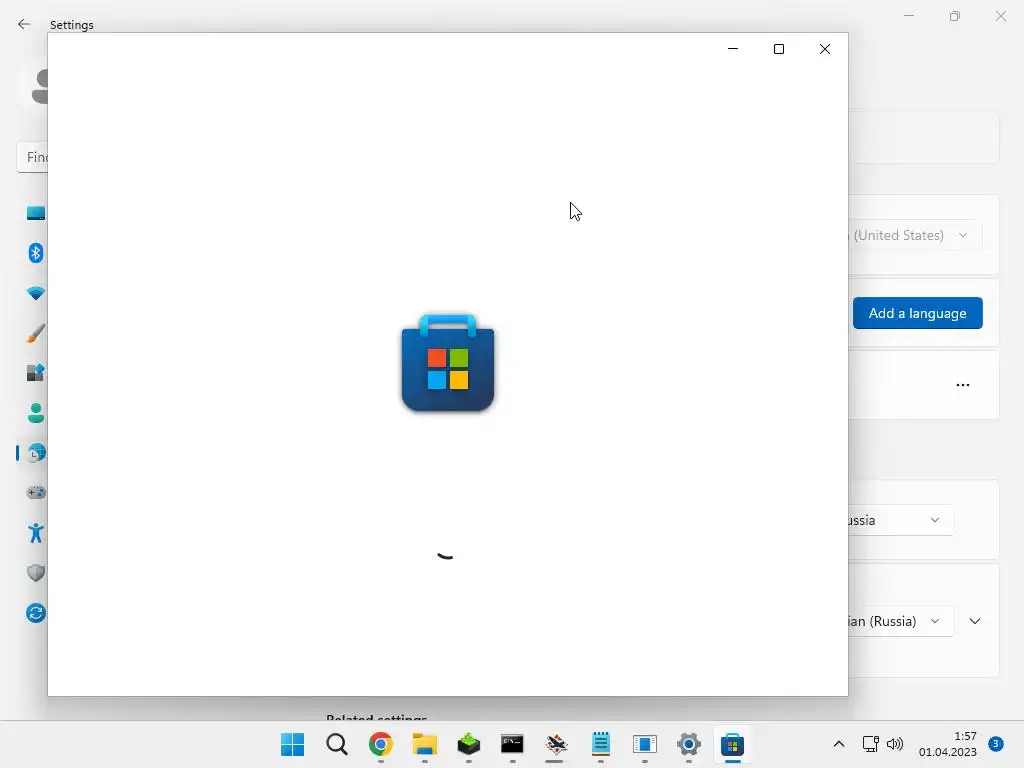
Task: Open Bluetooth & devices in Settings sidebar
Action: [x=36, y=253]
